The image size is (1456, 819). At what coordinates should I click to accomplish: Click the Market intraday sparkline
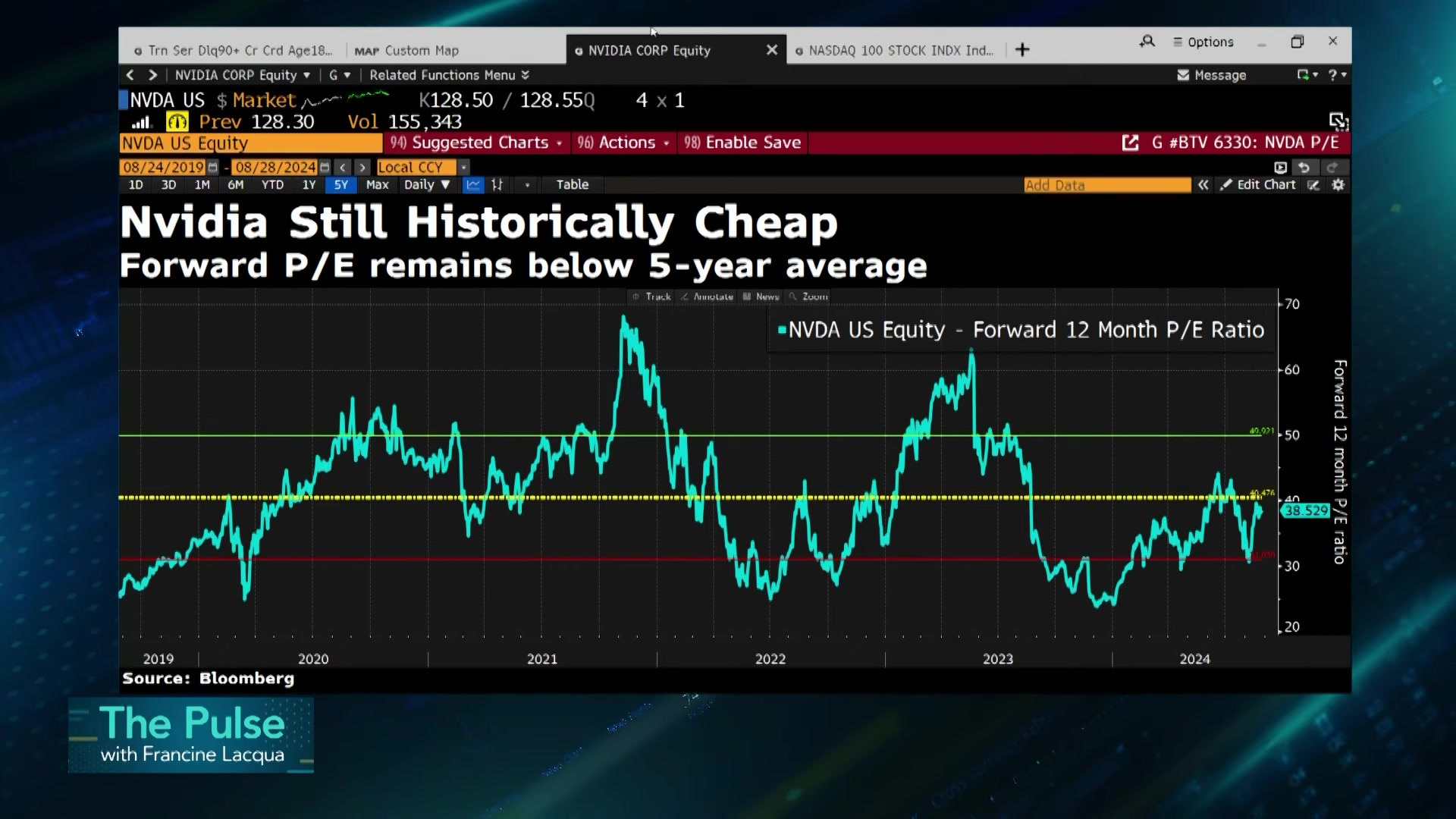pos(346,99)
